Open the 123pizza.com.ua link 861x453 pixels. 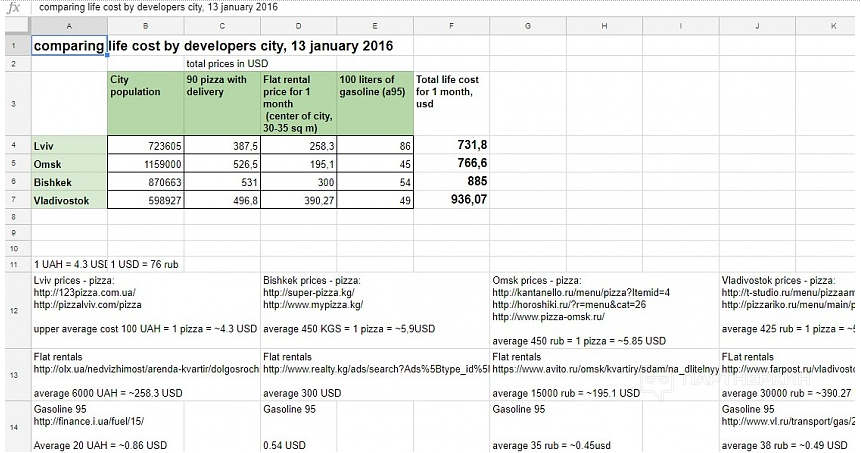pos(85,293)
